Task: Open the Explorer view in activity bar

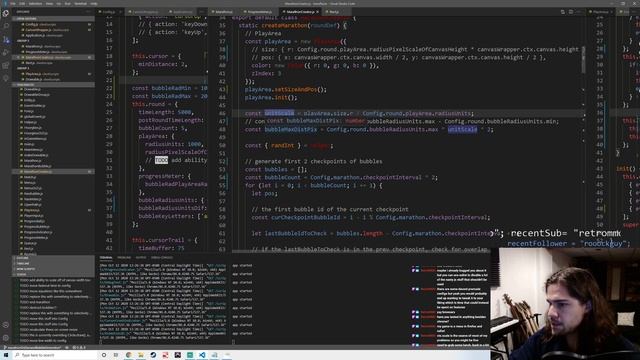Action: point(6,13)
